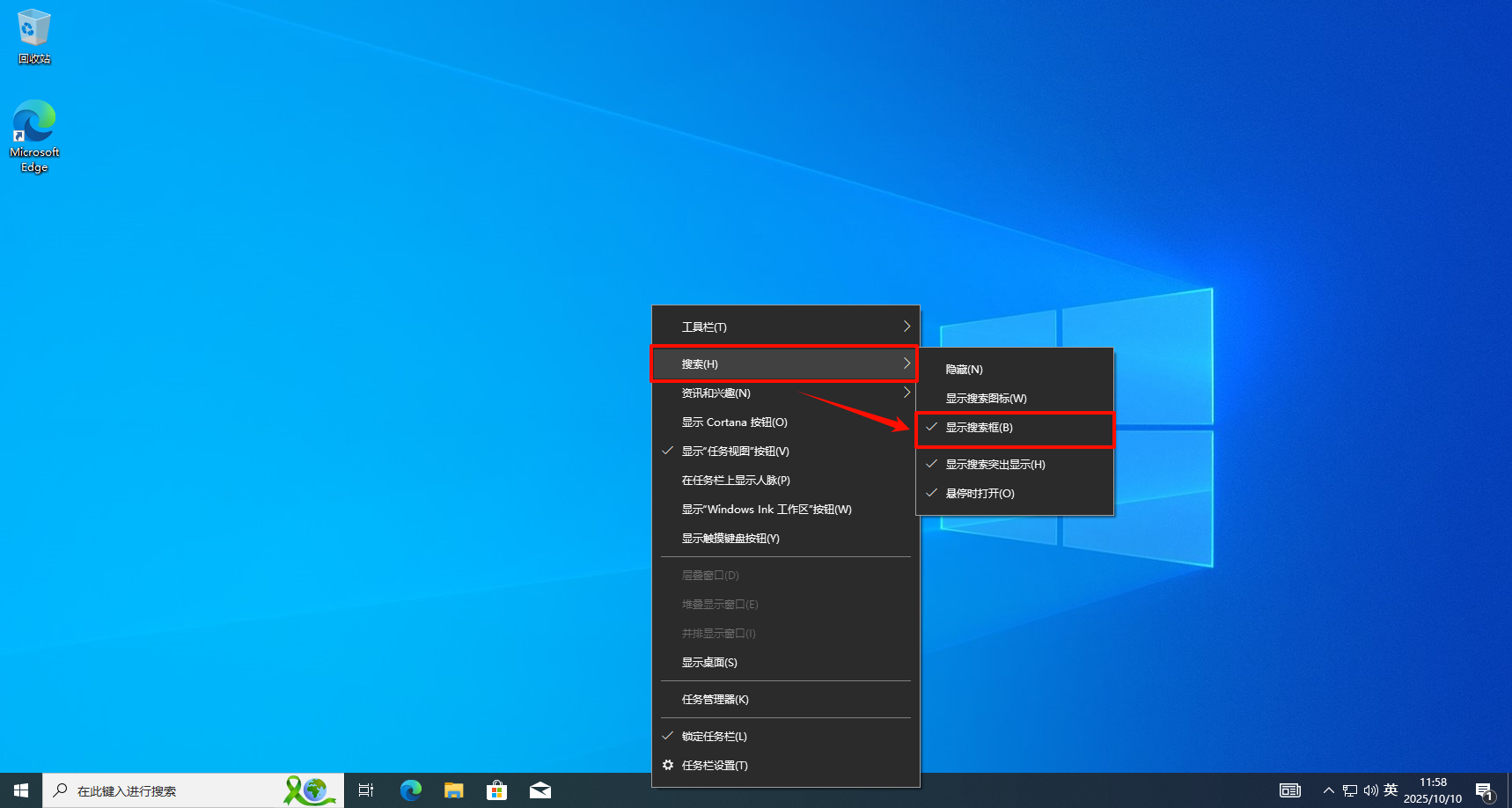Open Microsoft Store from the taskbar

pos(497,790)
